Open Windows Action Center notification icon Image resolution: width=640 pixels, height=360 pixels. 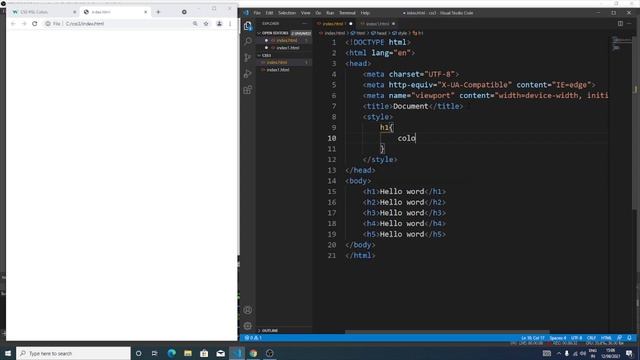click(629, 353)
